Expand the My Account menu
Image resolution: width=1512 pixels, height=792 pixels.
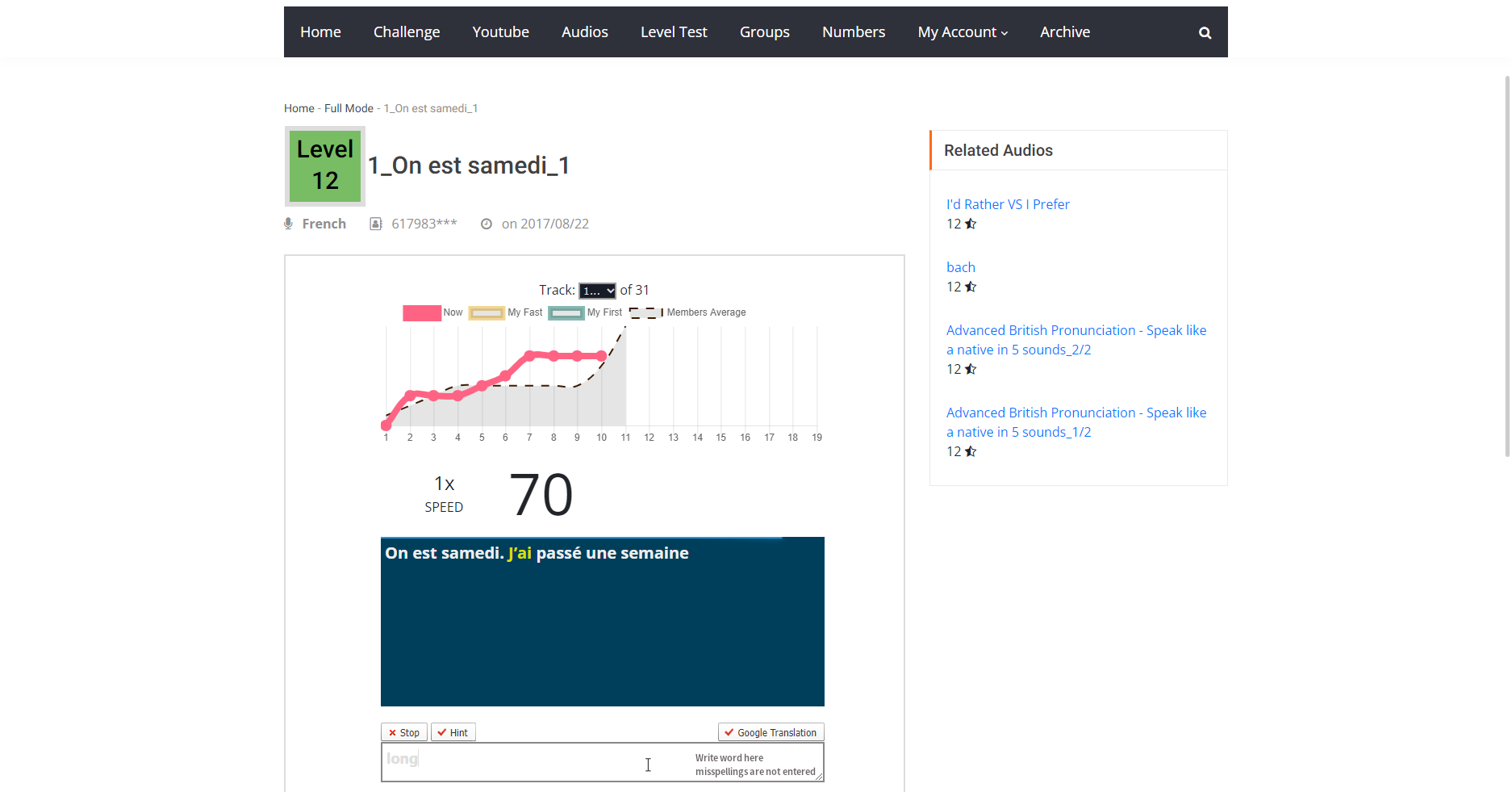[x=962, y=31]
